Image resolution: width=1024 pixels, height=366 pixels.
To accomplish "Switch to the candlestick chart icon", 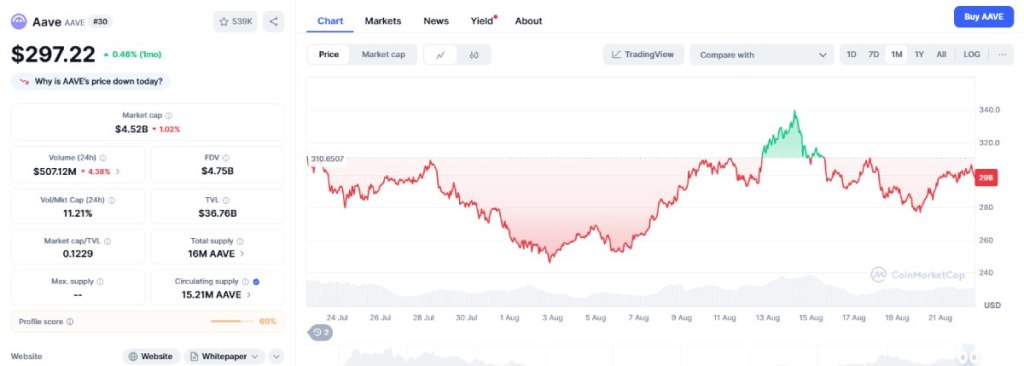I will tap(473, 55).
